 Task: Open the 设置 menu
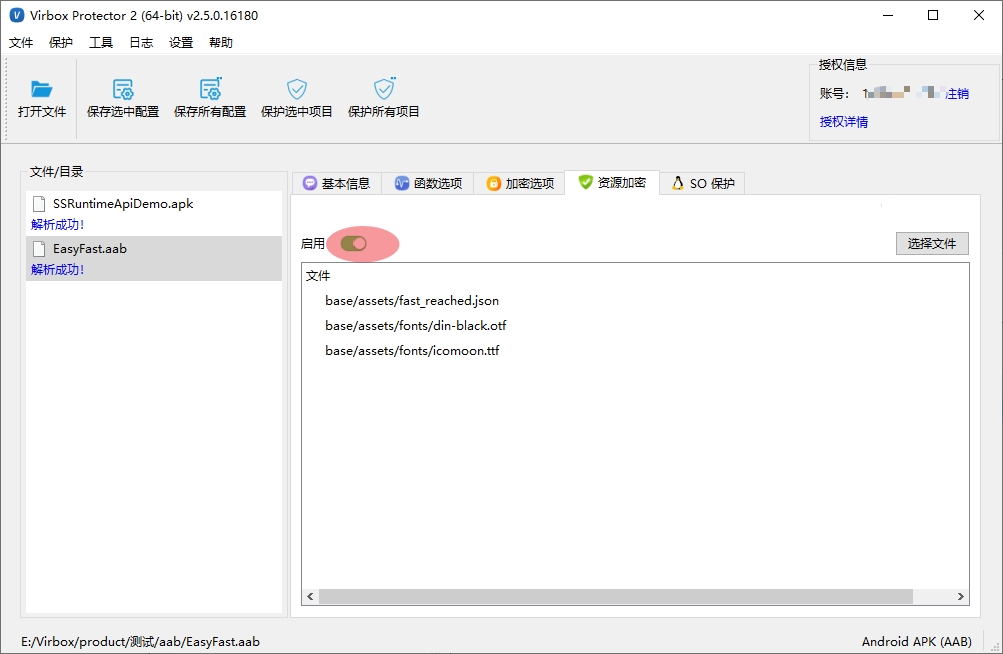(181, 43)
